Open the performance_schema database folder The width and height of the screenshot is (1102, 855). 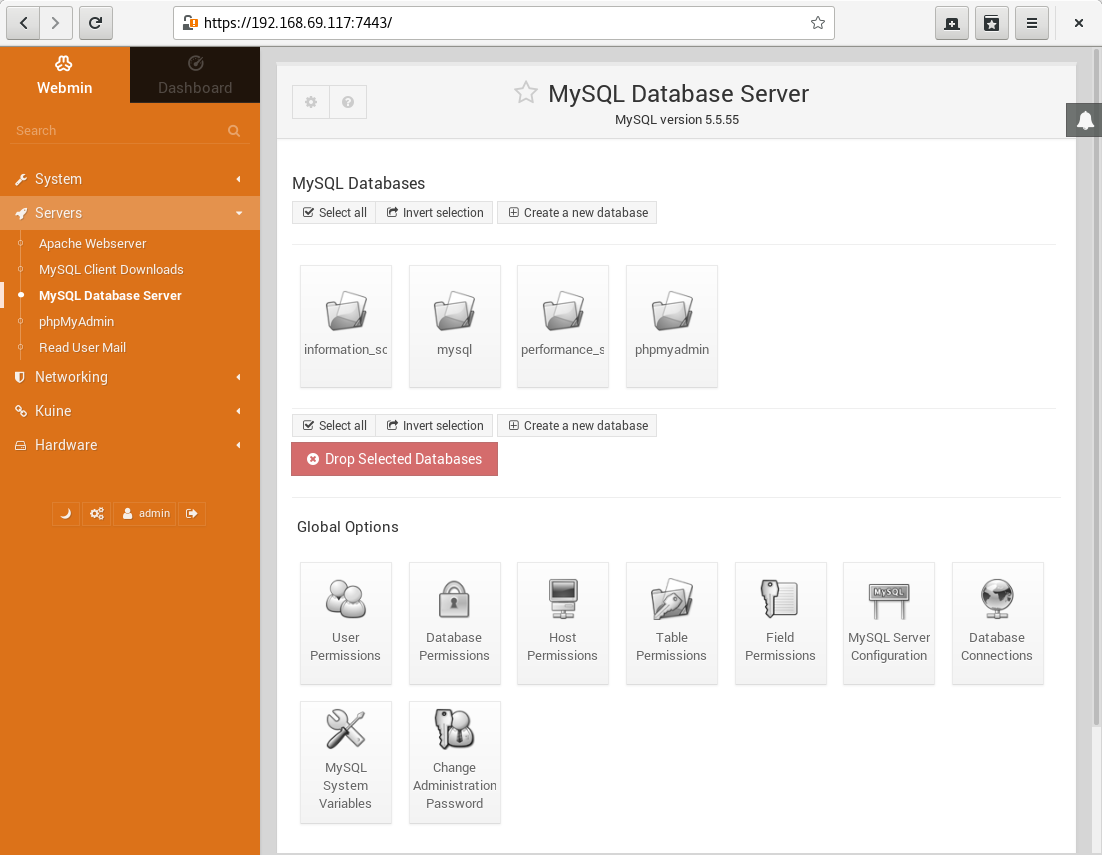(563, 326)
